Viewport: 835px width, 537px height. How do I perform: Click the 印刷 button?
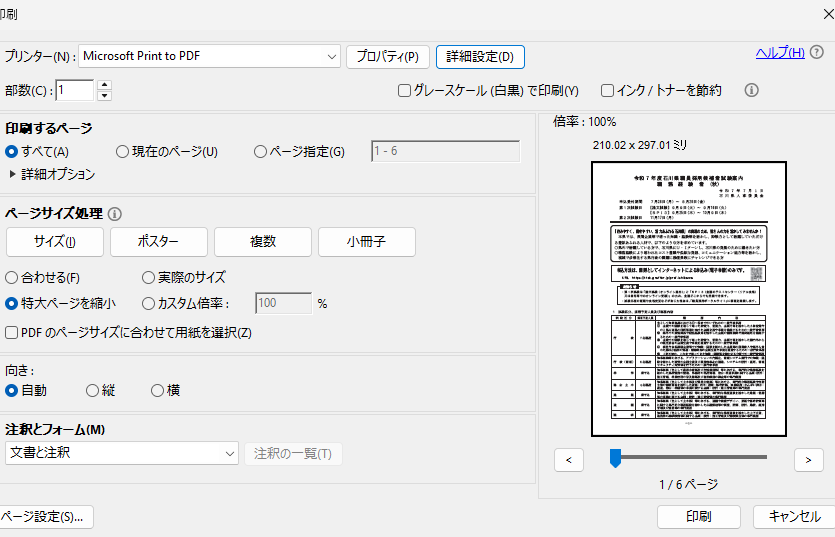click(x=698, y=516)
